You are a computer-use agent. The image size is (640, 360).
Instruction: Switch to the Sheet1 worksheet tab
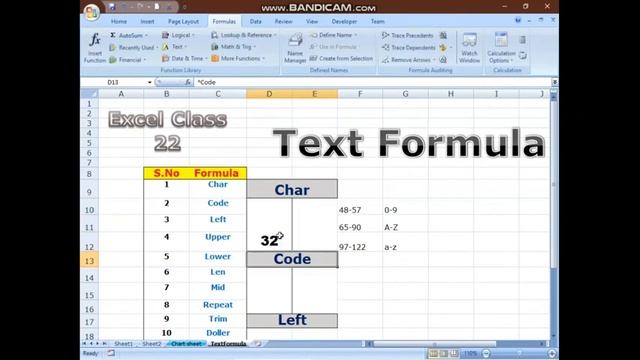[x=123, y=344]
